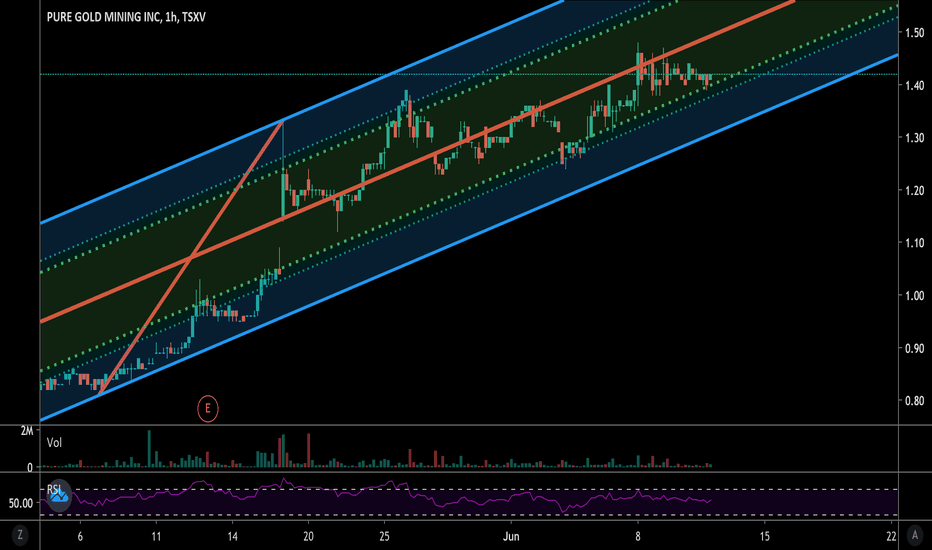Click the 15 date axis label
This screenshot has width=932, height=550.
[x=764, y=536]
